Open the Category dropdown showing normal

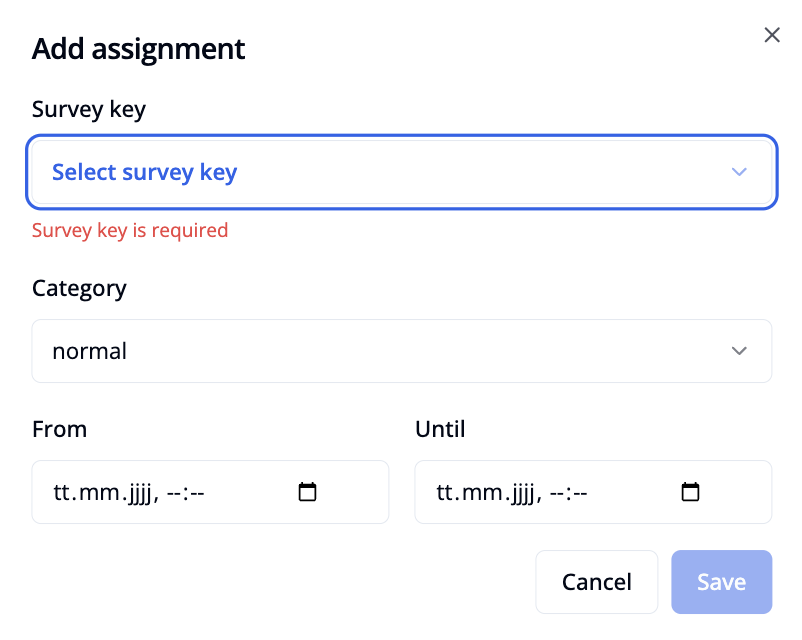[400, 351]
